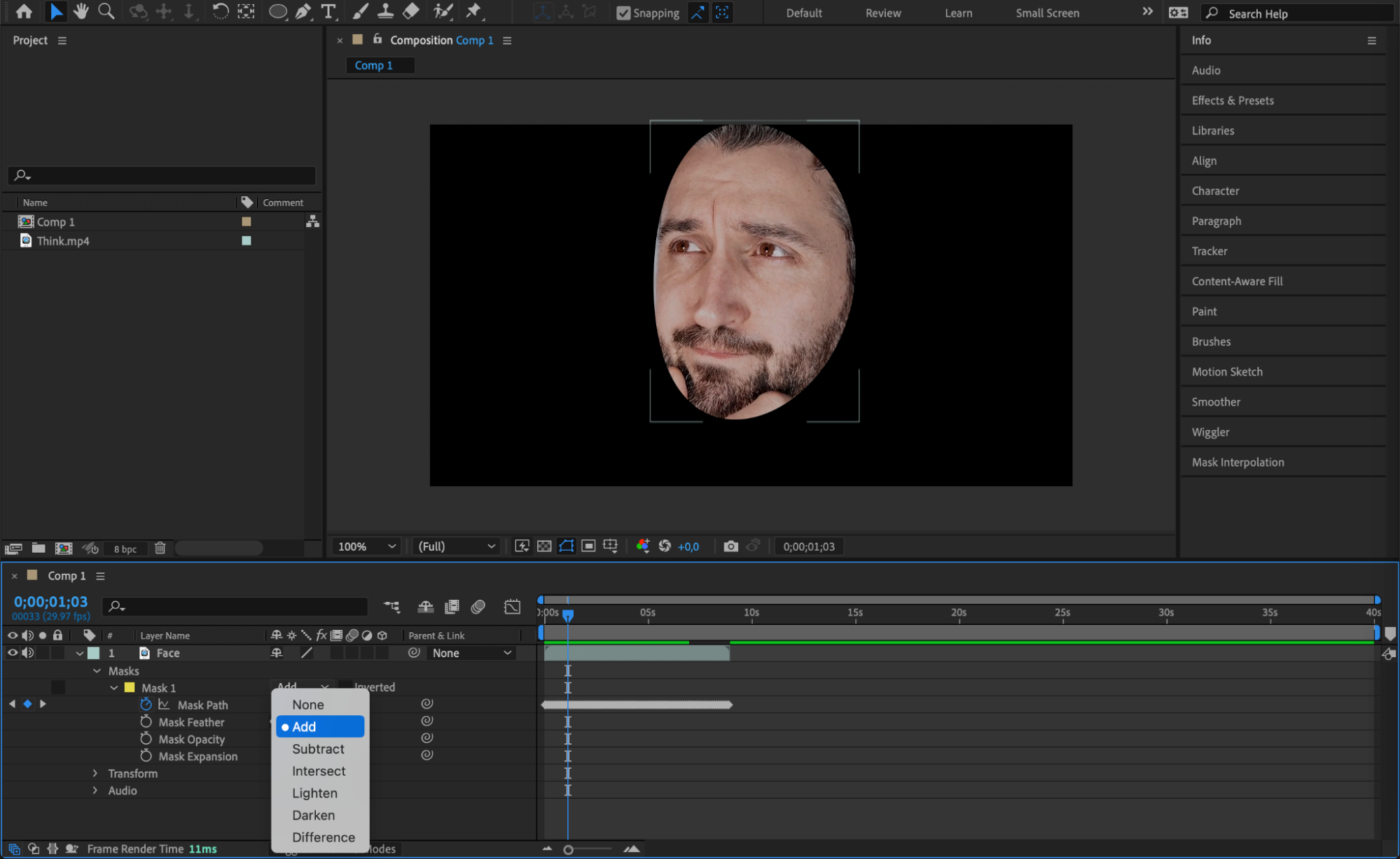
Task: Delete selected item with trash icon
Action: [x=160, y=549]
